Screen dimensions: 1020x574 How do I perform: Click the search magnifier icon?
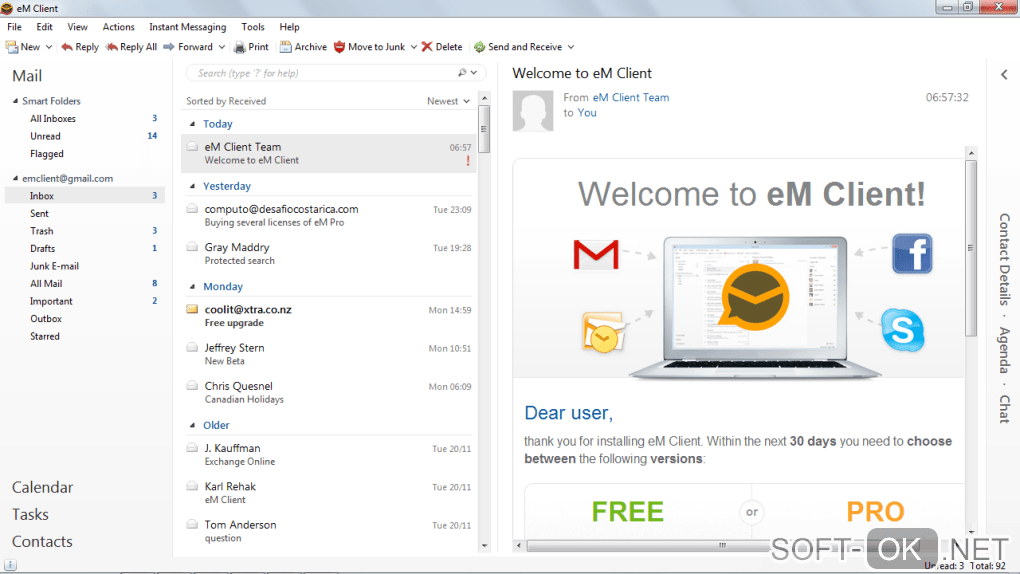[462, 73]
